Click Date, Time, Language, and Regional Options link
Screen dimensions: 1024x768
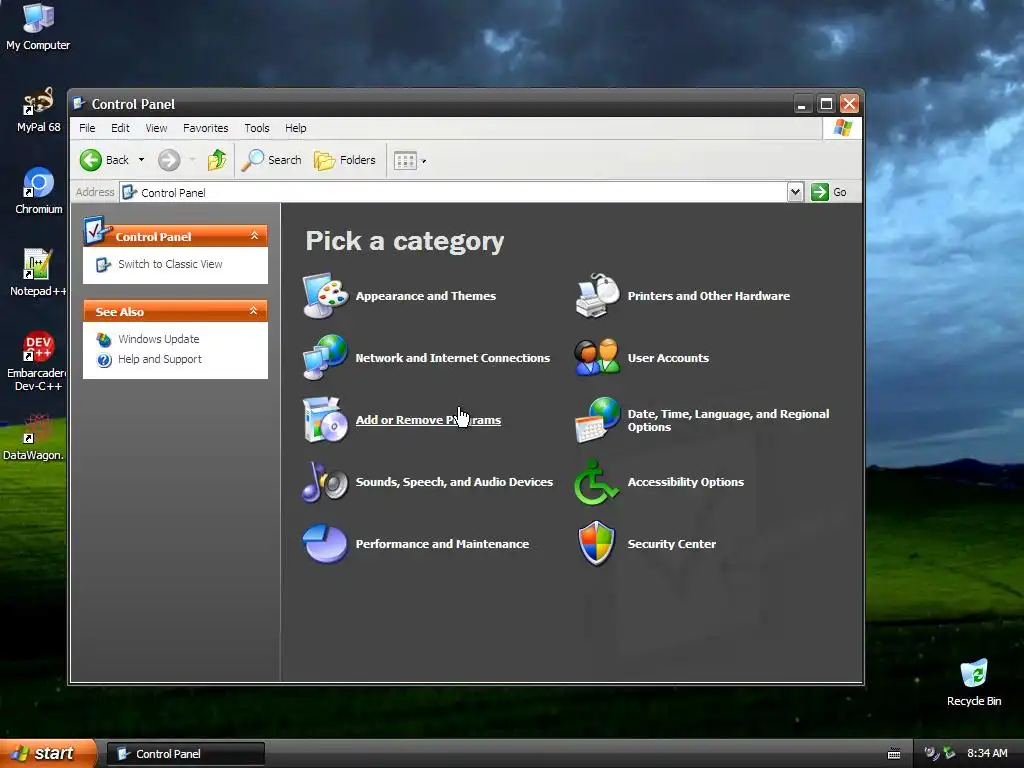coord(728,420)
